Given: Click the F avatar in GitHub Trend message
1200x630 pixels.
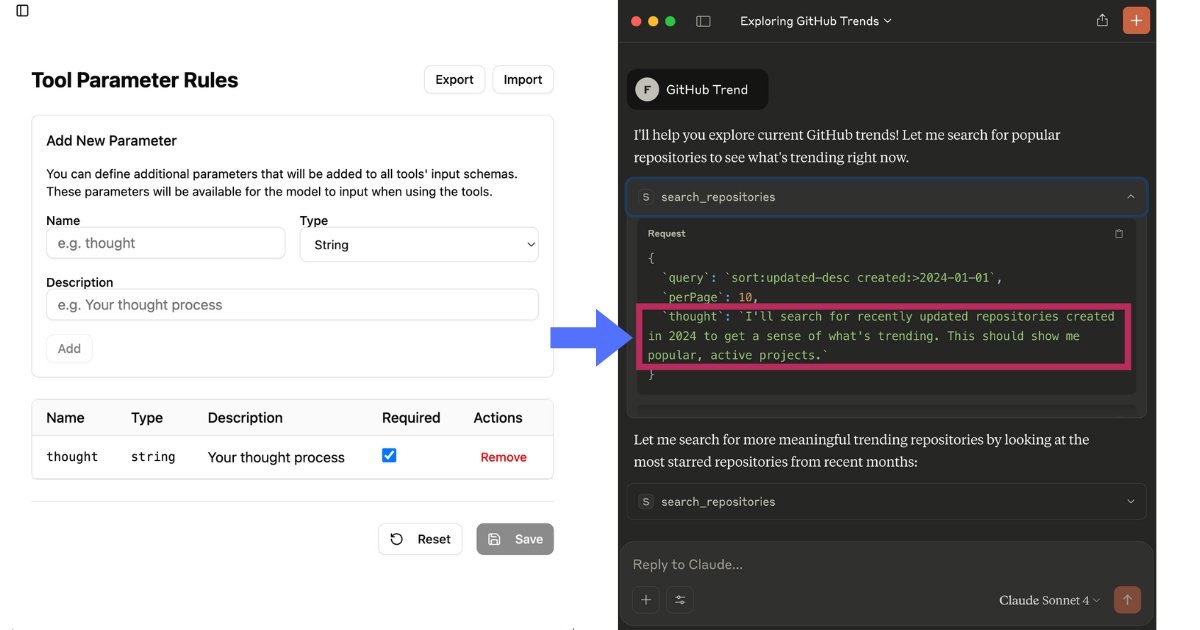Looking at the screenshot, I should 647,89.
